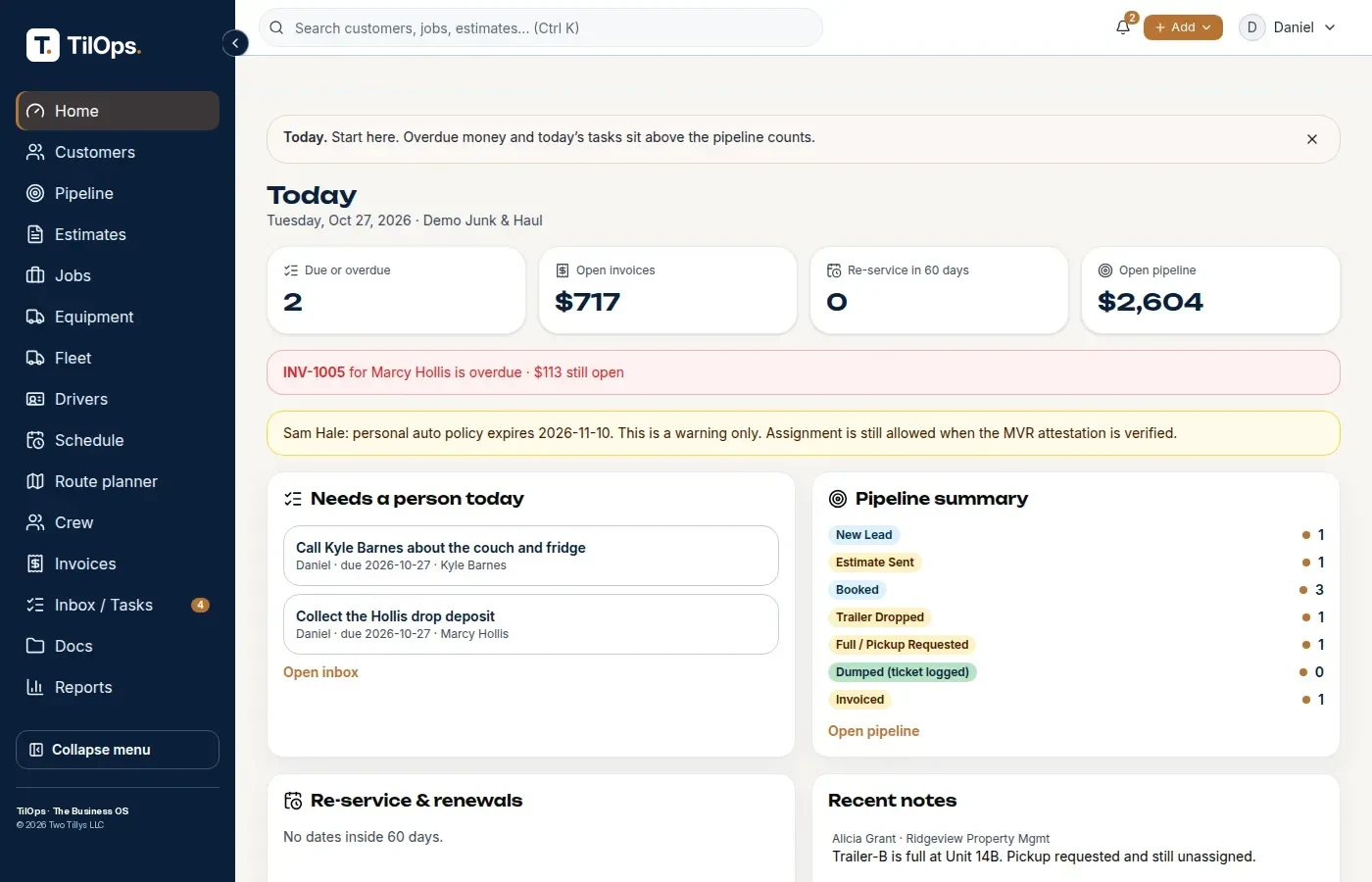Click the Fleet truck icon
This screenshot has height=882, width=1372.
pyautogui.click(x=35, y=358)
